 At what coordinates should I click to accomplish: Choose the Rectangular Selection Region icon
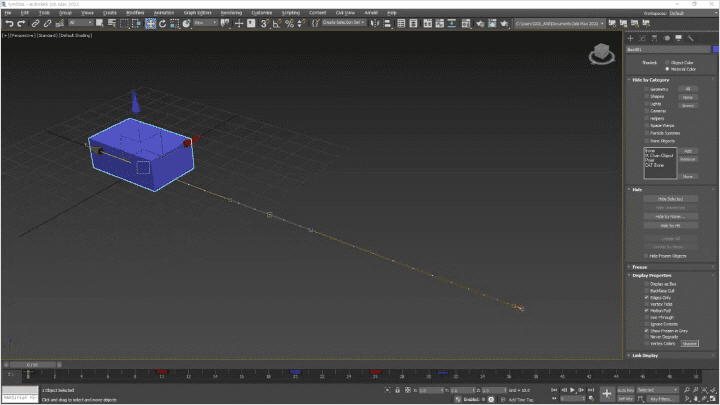coord(124,23)
